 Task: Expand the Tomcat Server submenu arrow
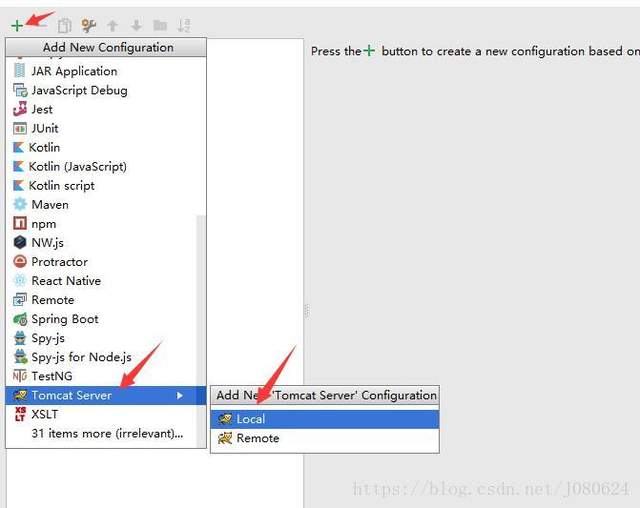pyautogui.click(x=180, y=395)
